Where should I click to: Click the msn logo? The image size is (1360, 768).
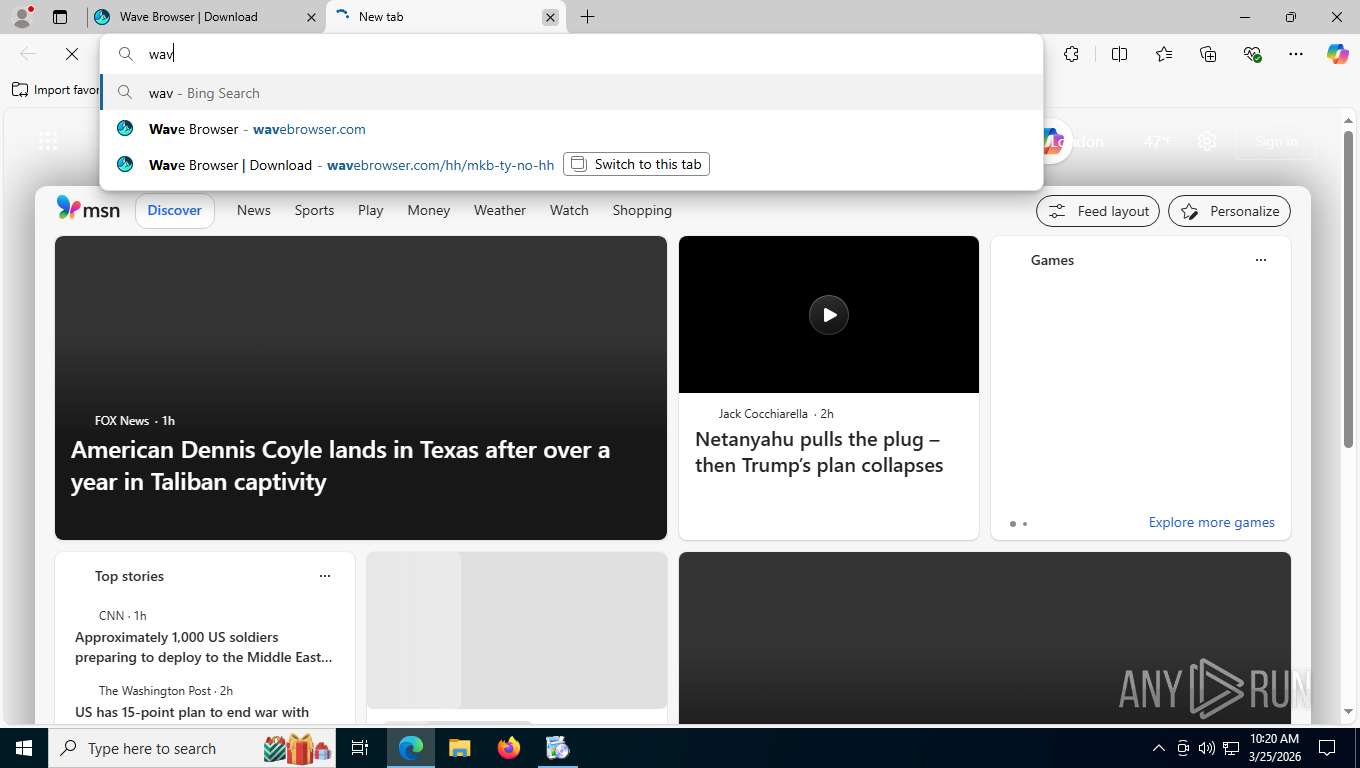[x=88, y=209]
